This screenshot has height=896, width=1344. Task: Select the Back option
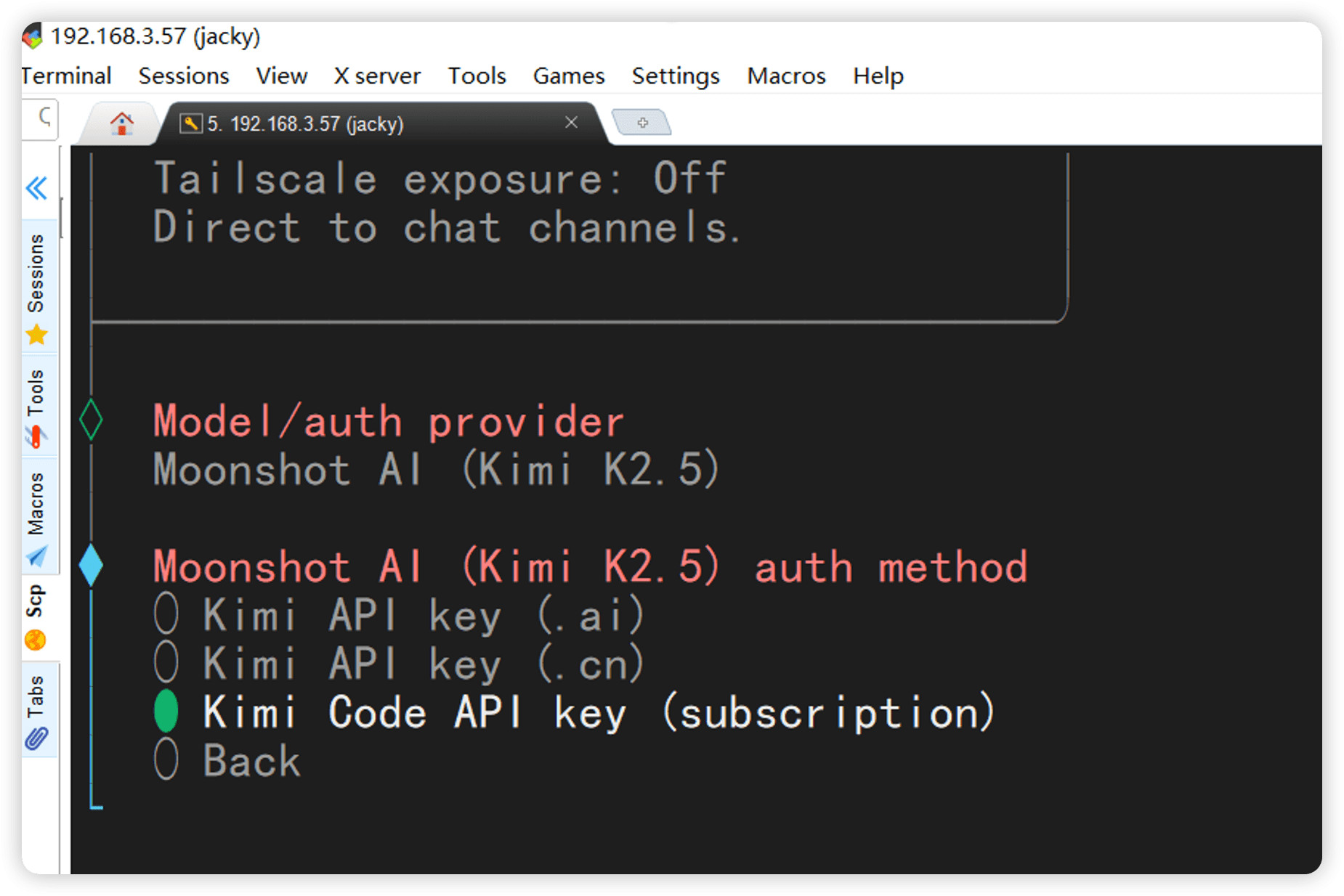tap(227, 760)
